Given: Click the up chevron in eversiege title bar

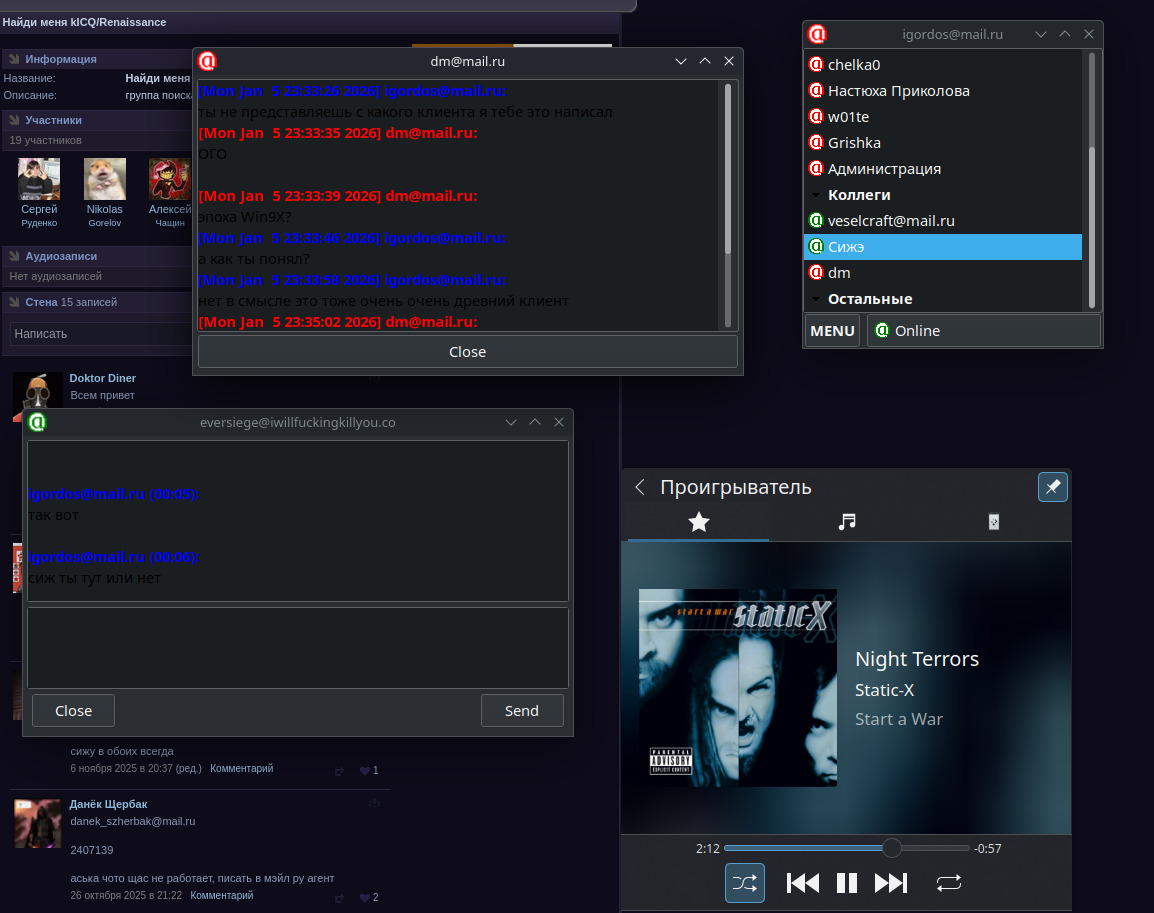Looking at the screenshot, I should coord(535,422).
